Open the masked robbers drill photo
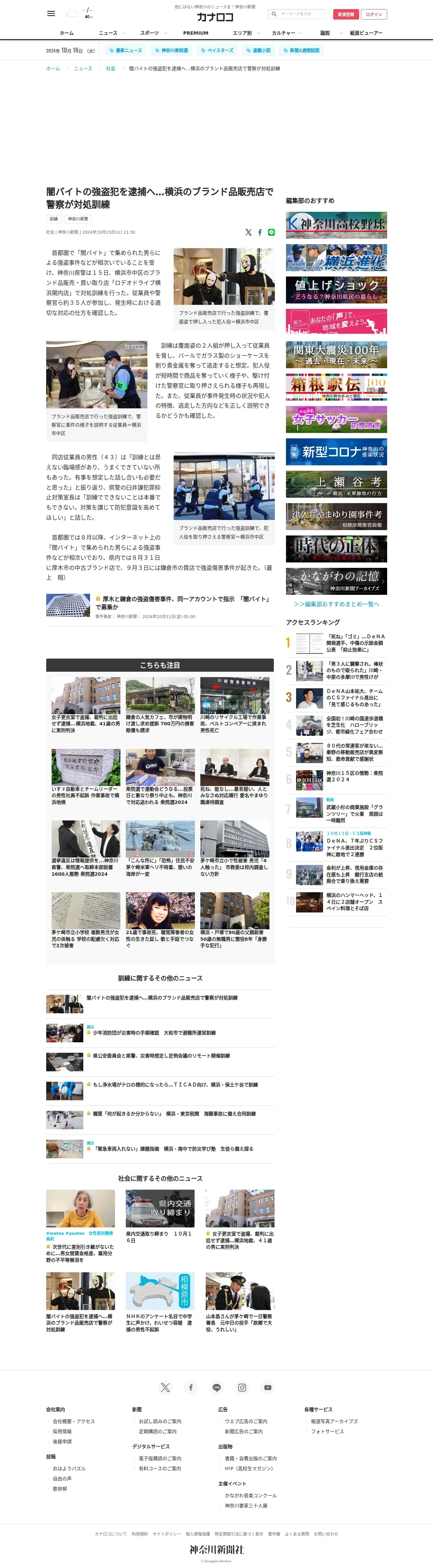 (224, 277)
